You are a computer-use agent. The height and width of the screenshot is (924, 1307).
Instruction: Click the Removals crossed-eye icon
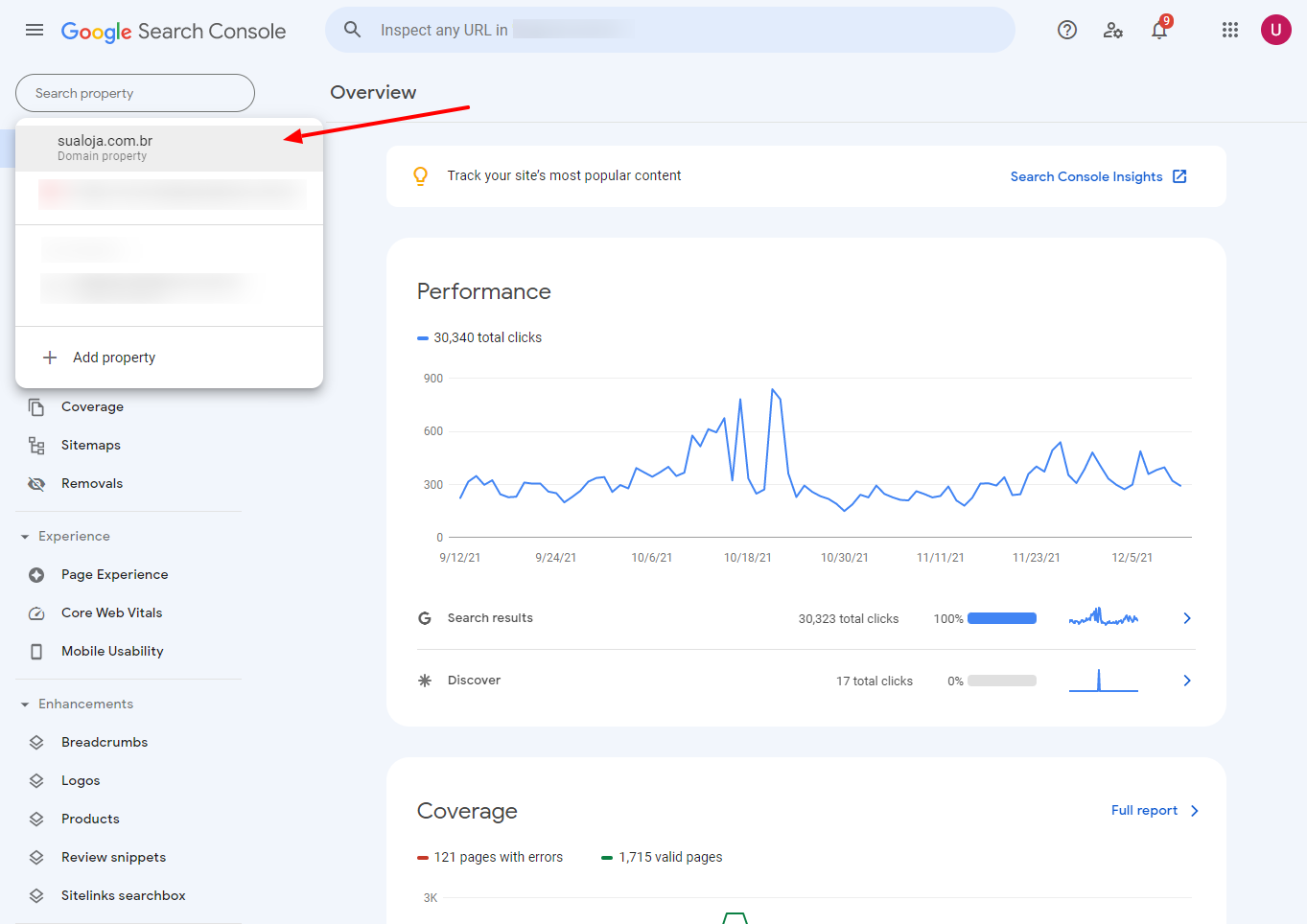36,484
